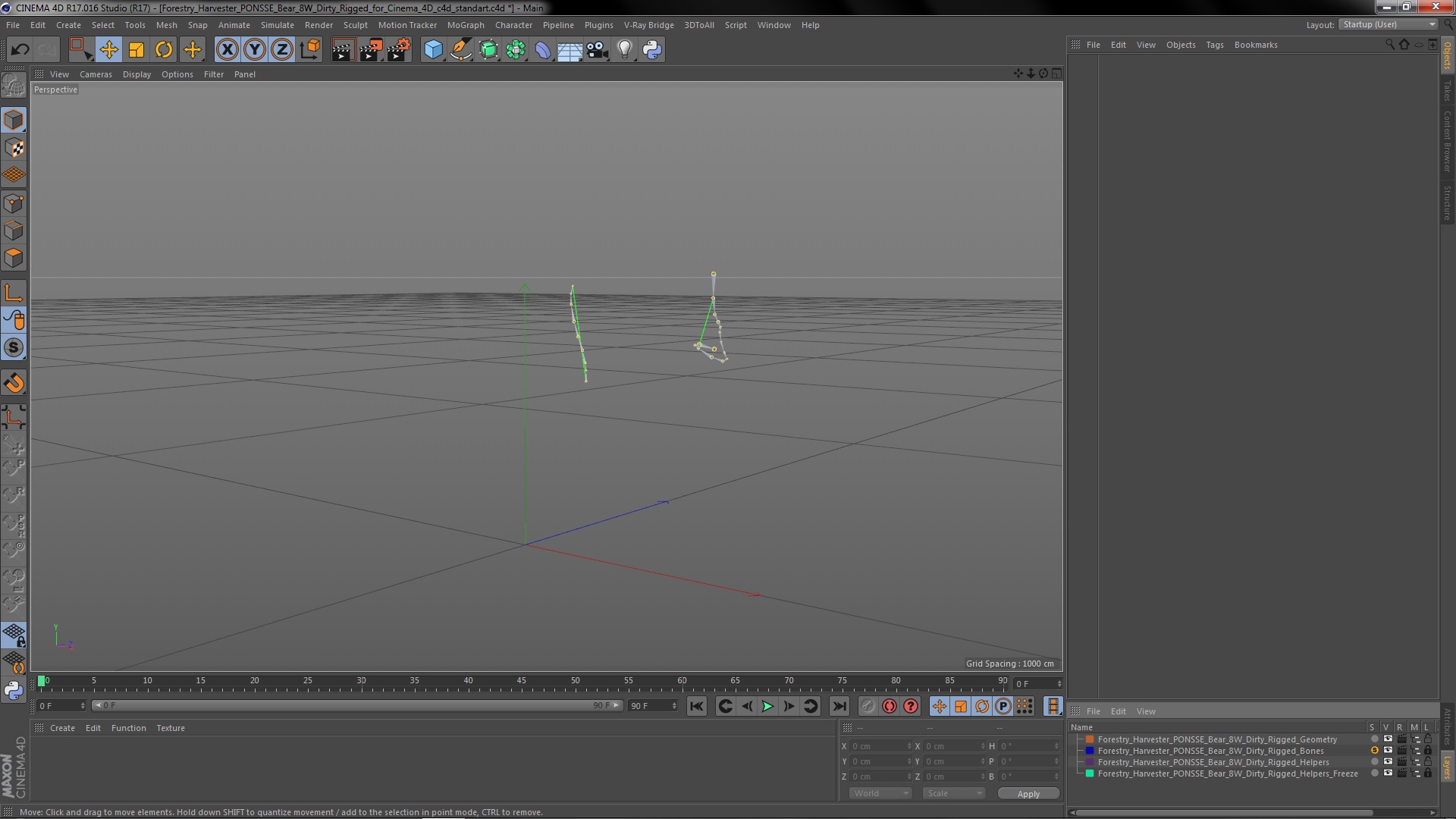Image resolution: width=1456 pixels, height=819 pixels.
Task: Toggle solo for Rigged_Bones layer
Action: [x=1374, y=751]
